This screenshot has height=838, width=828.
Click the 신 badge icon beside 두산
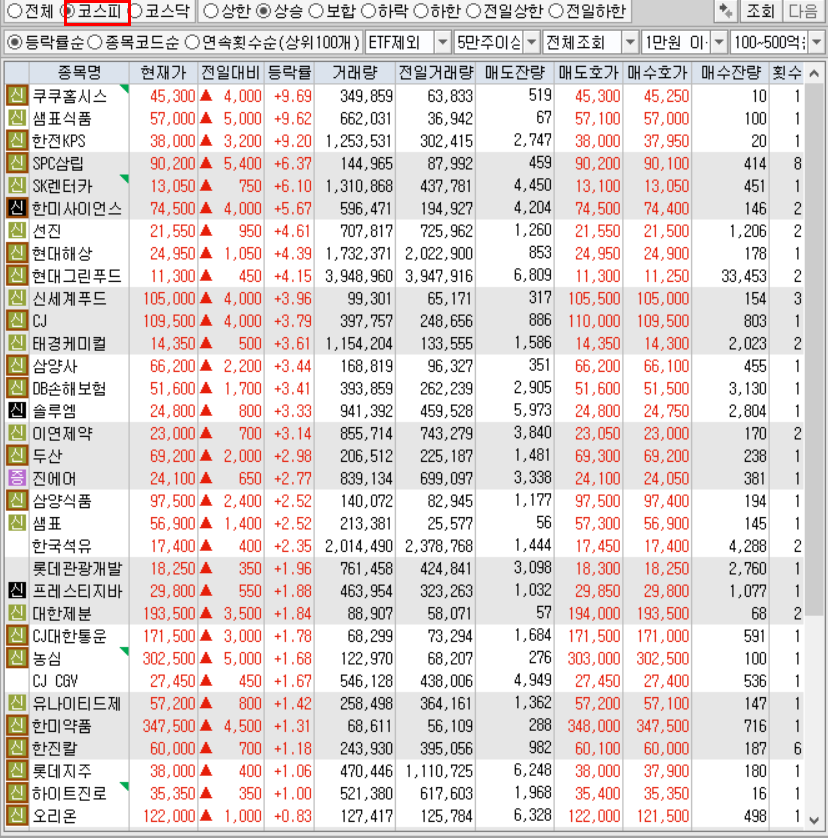17,455
